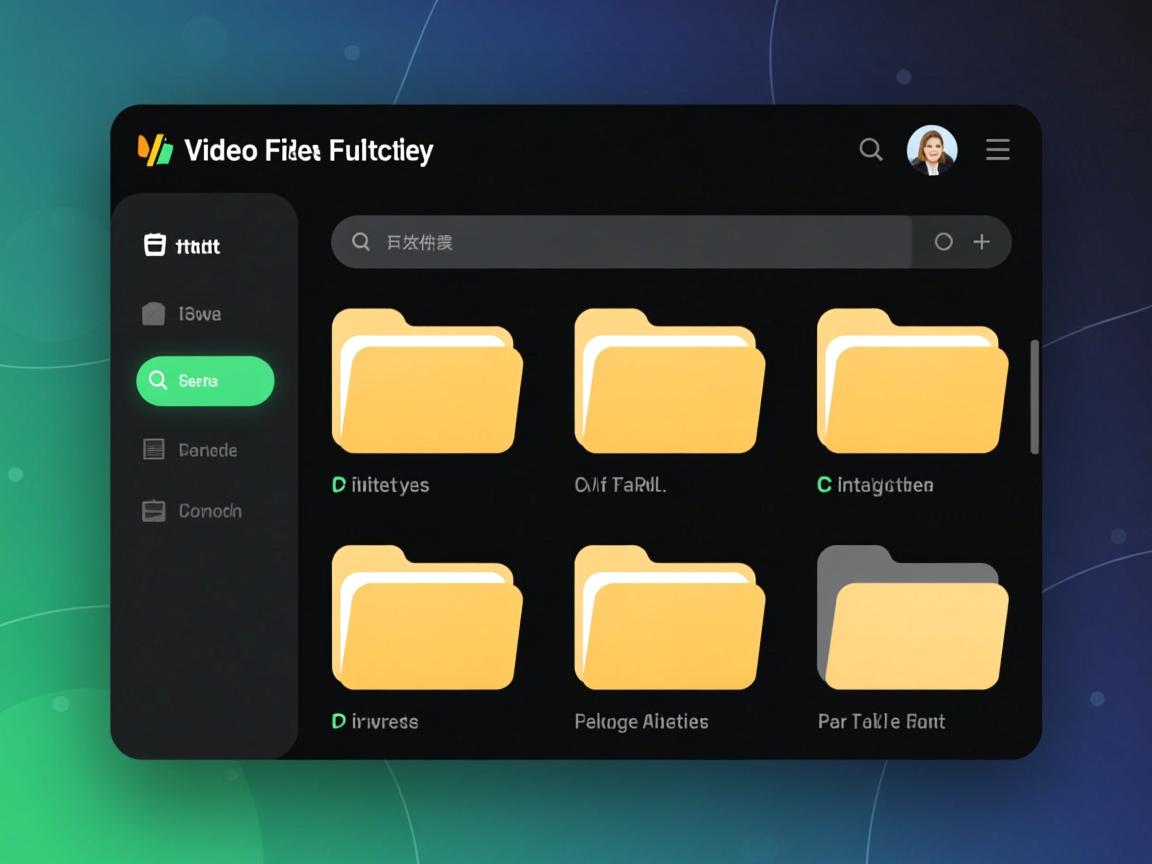Click the vertical scrollbar thumb
This screenshot has width=1152, height=864.
point(1034,397)
